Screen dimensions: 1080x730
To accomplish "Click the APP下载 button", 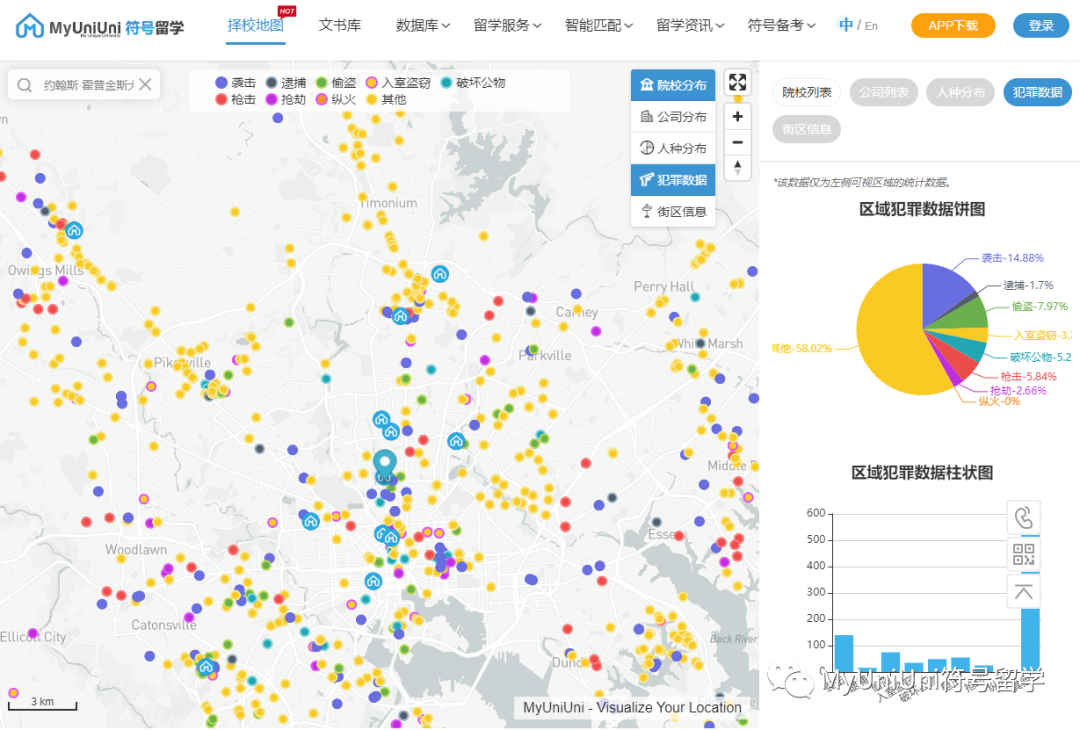I will point(953,25).
